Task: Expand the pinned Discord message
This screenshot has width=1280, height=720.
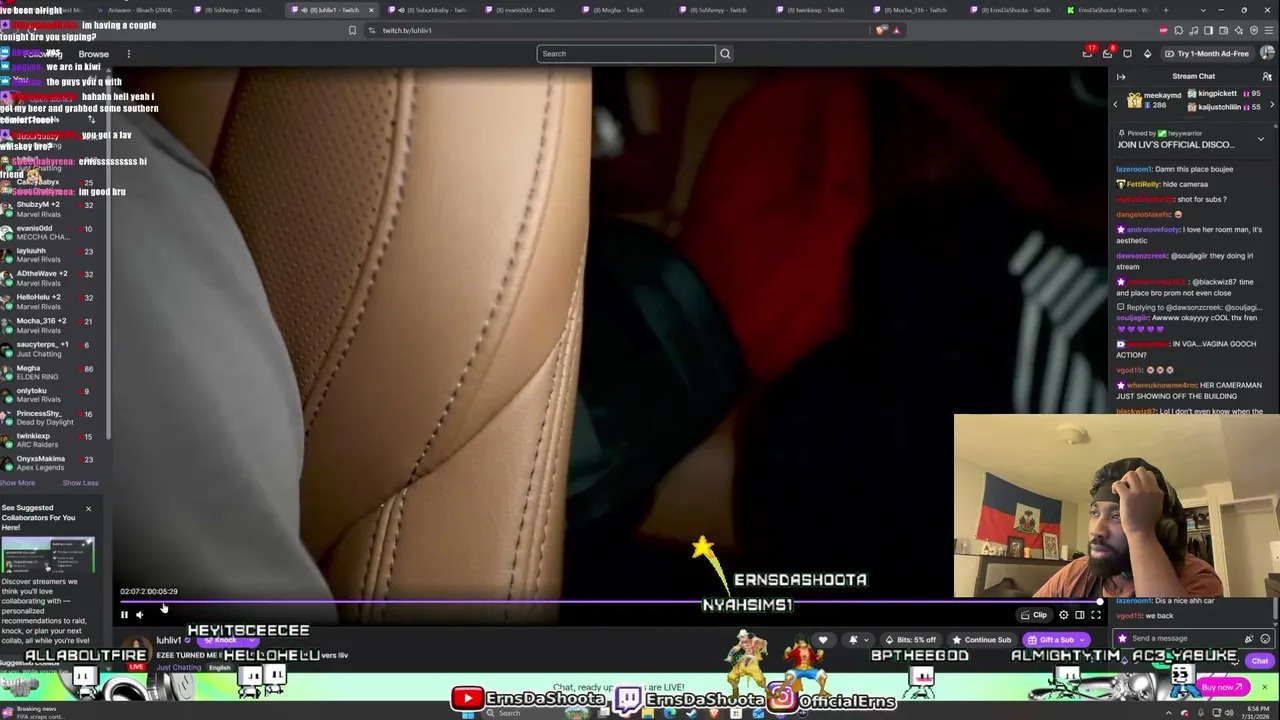Action: (1260, 139)
